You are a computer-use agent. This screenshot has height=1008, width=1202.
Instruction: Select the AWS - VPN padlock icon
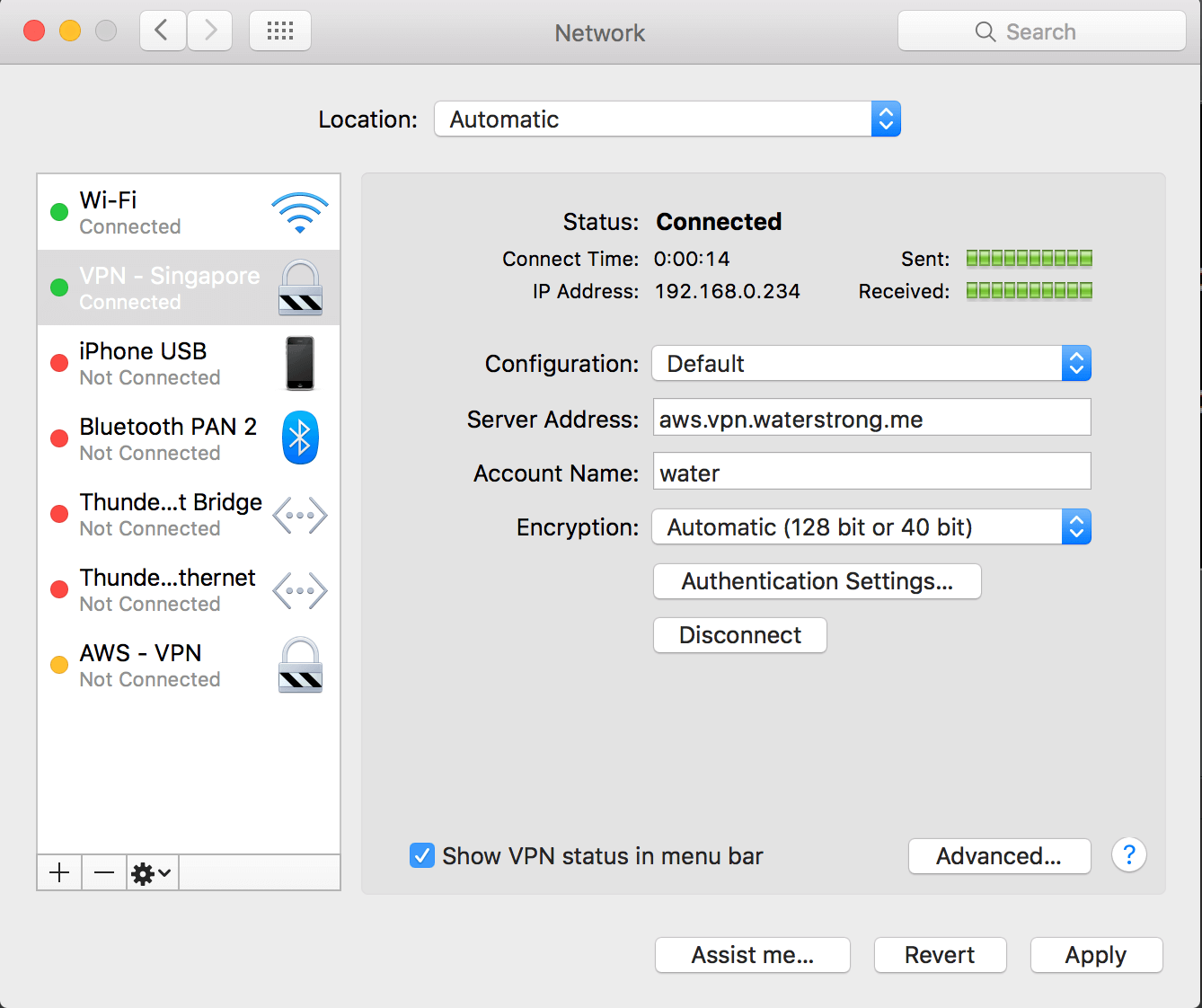pos(300,665)
